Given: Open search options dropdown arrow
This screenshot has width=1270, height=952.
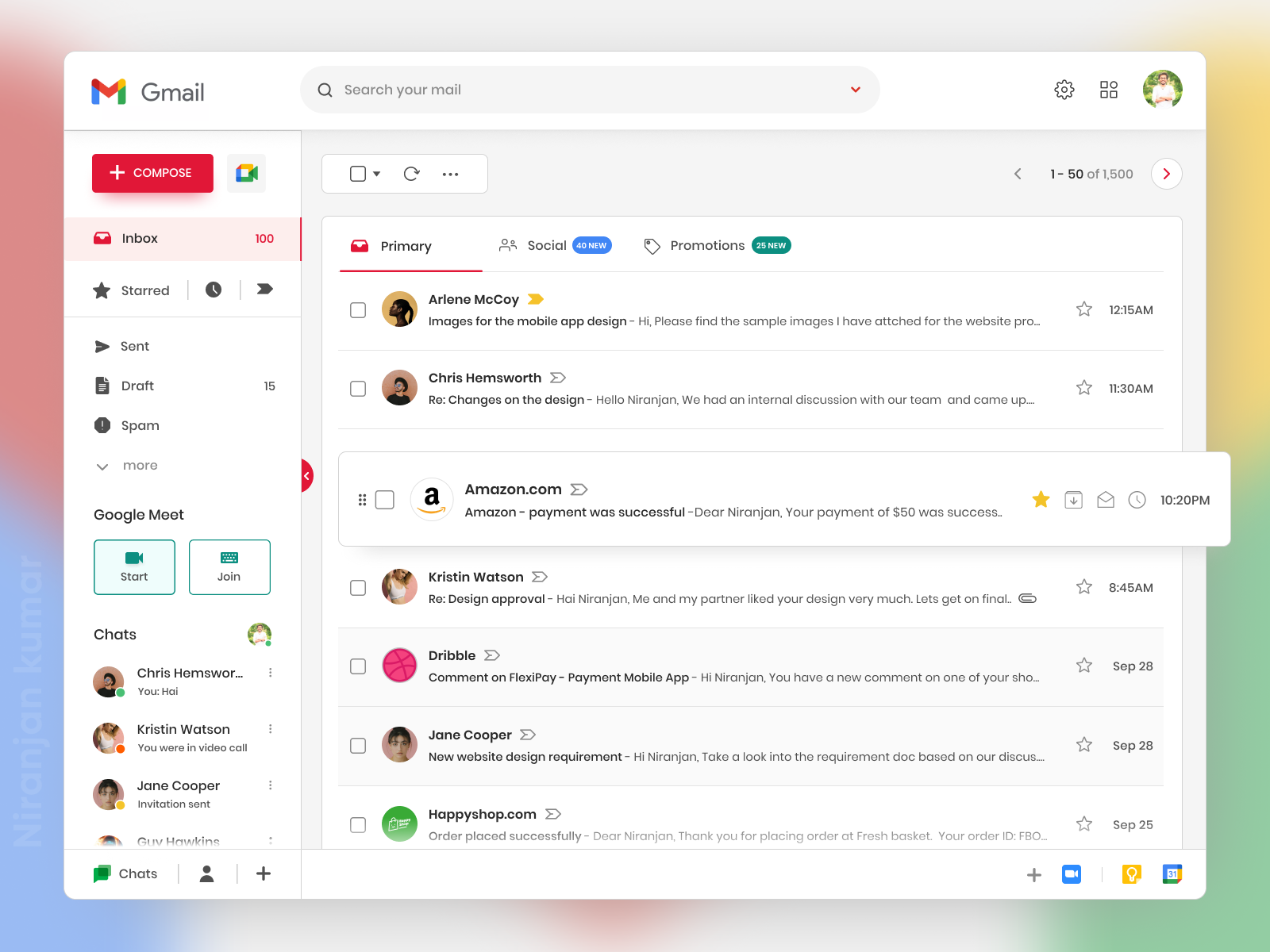Looking at the screenshot, I should (x=856, y=90).
